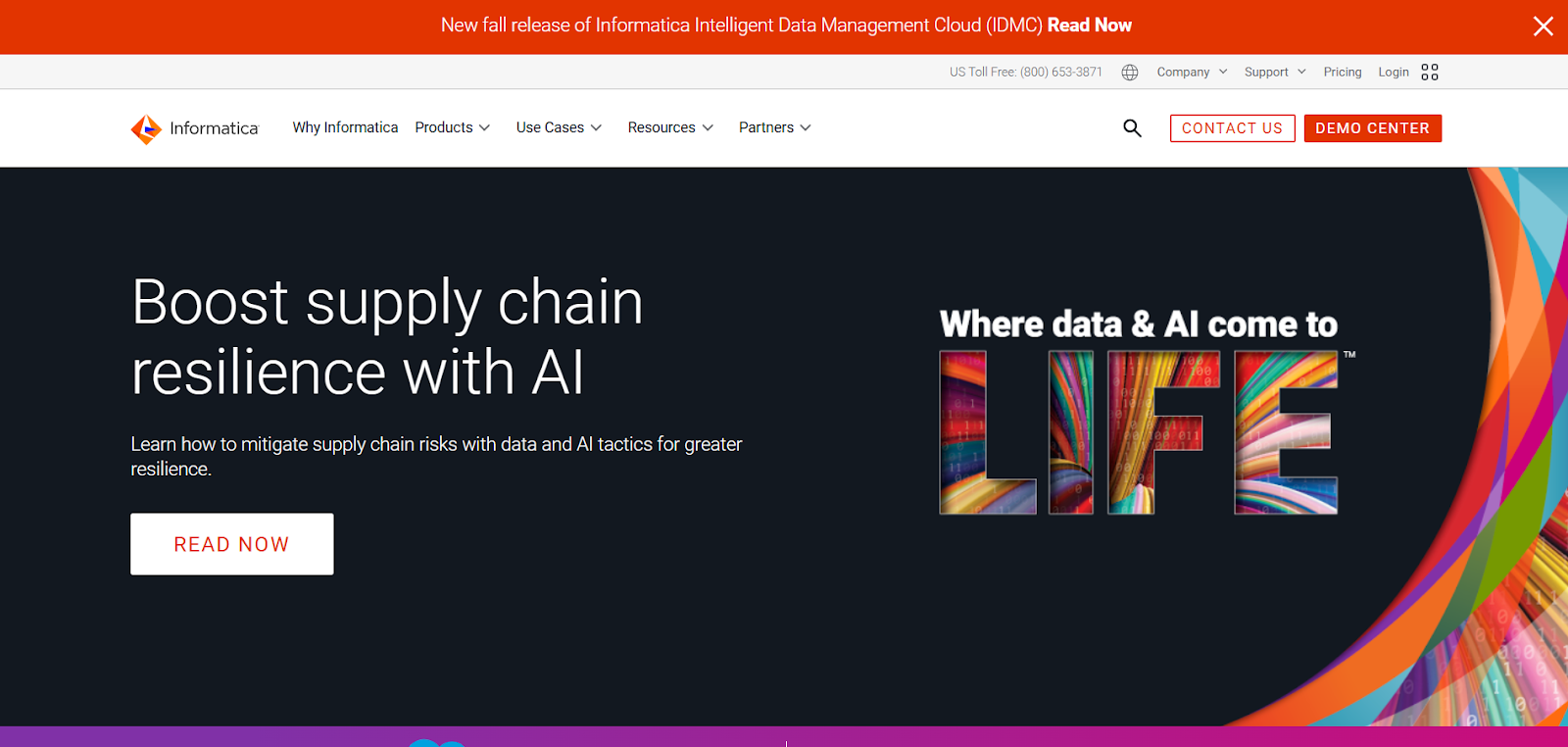Dismiss the IDMC announcement banner

coord(1543,26)
